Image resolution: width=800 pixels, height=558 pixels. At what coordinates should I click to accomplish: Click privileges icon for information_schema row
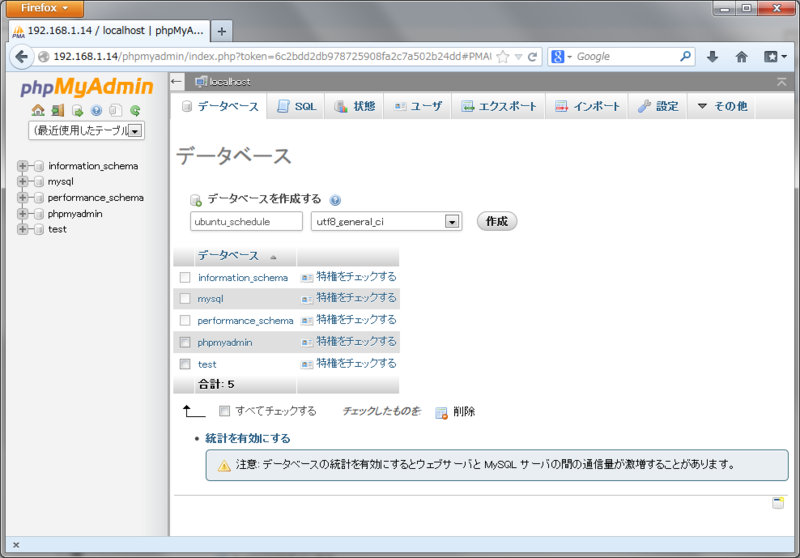(307, 277)
